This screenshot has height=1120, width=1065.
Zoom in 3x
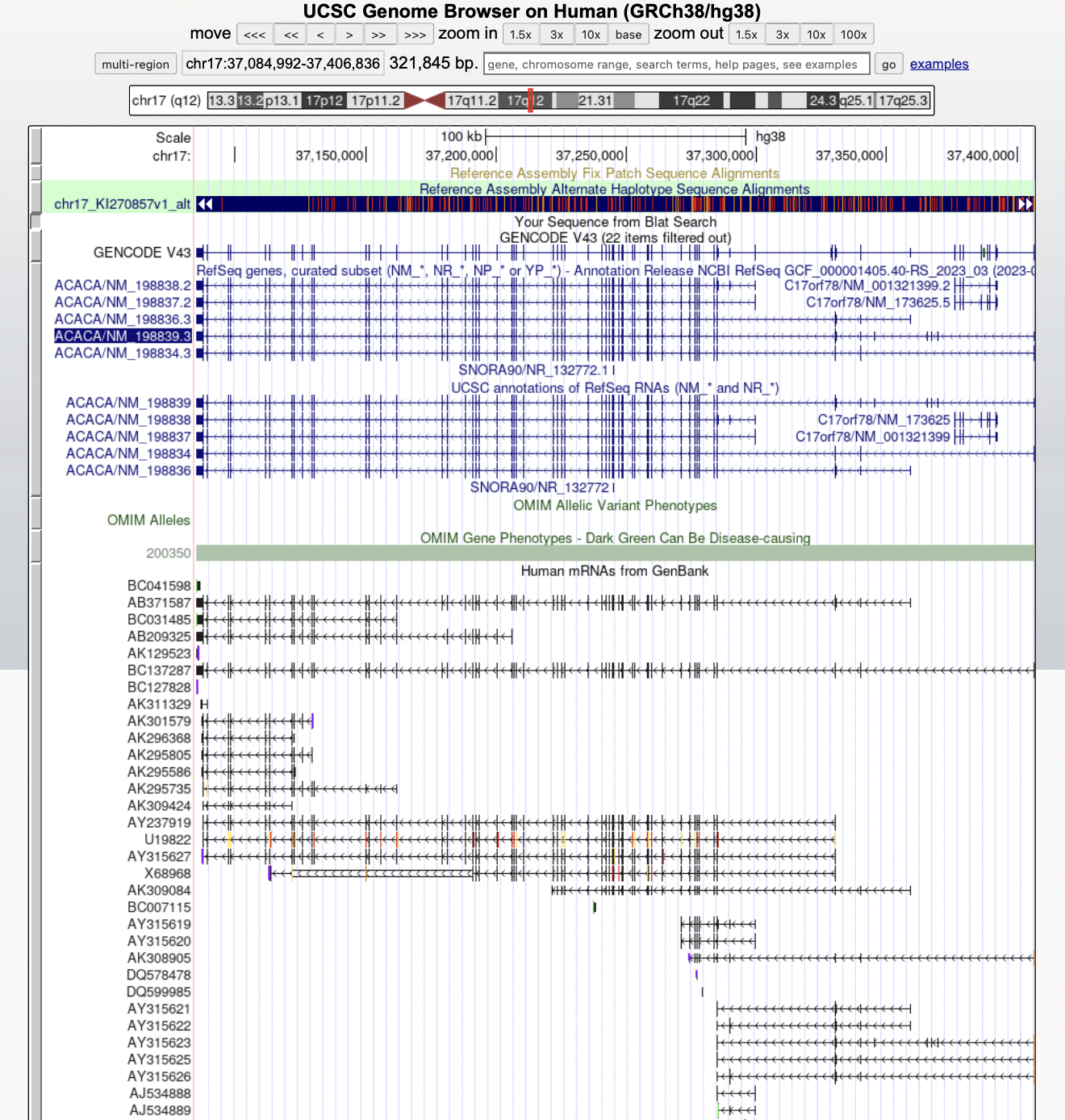557,35
